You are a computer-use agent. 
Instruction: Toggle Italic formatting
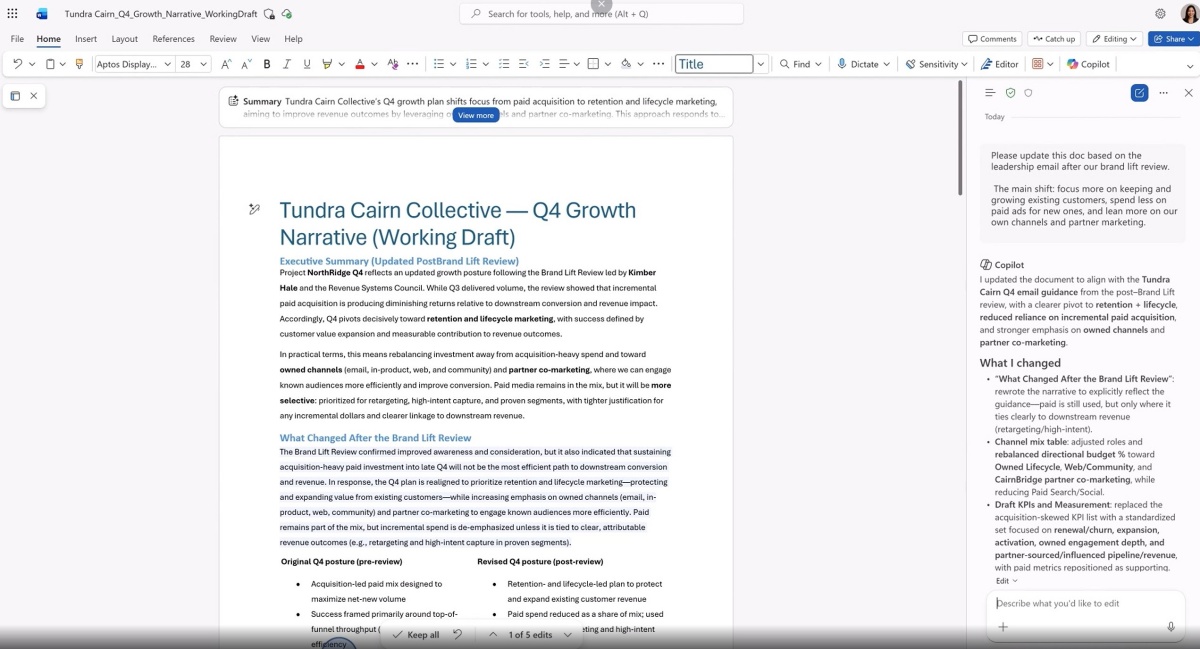[287, 64]
